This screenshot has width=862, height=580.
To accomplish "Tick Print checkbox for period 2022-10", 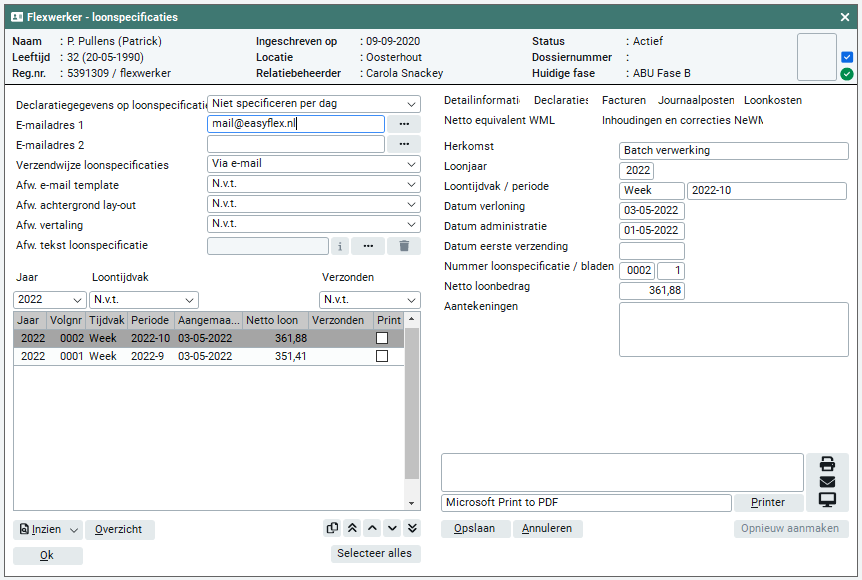I will tap(382, 338).
